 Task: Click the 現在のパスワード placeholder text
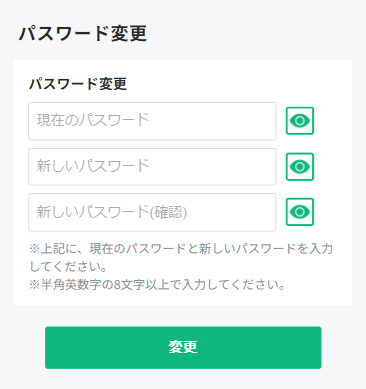pos(93,120)
